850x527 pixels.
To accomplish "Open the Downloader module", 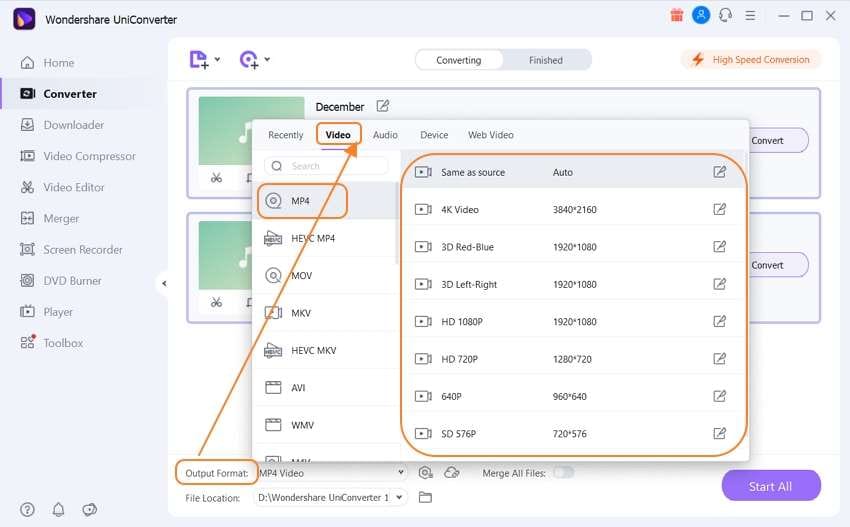I will point(62,125).
